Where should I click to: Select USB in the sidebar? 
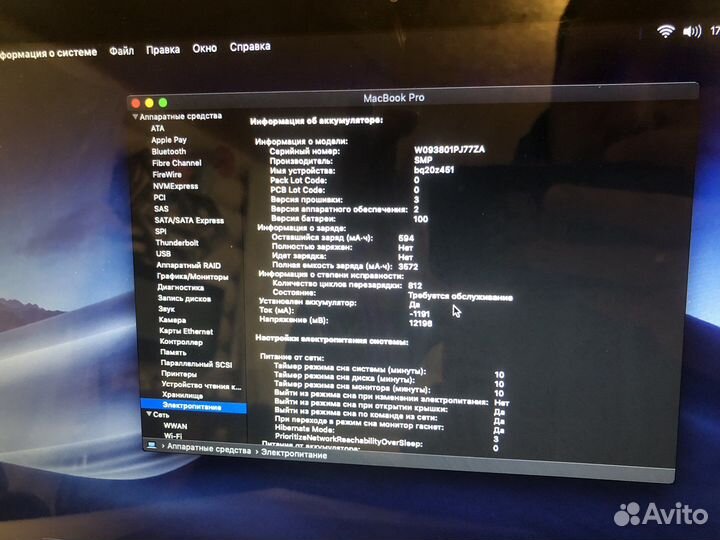(x=163, y=253)
